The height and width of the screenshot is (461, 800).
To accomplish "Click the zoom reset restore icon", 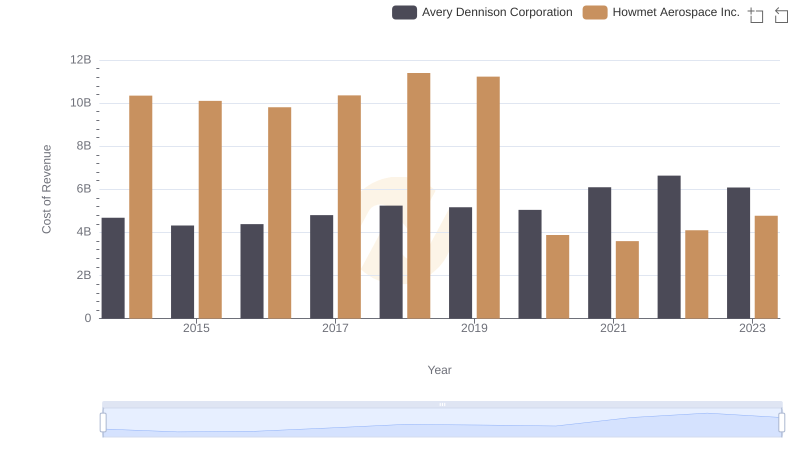I will click(x=781, y=15).
